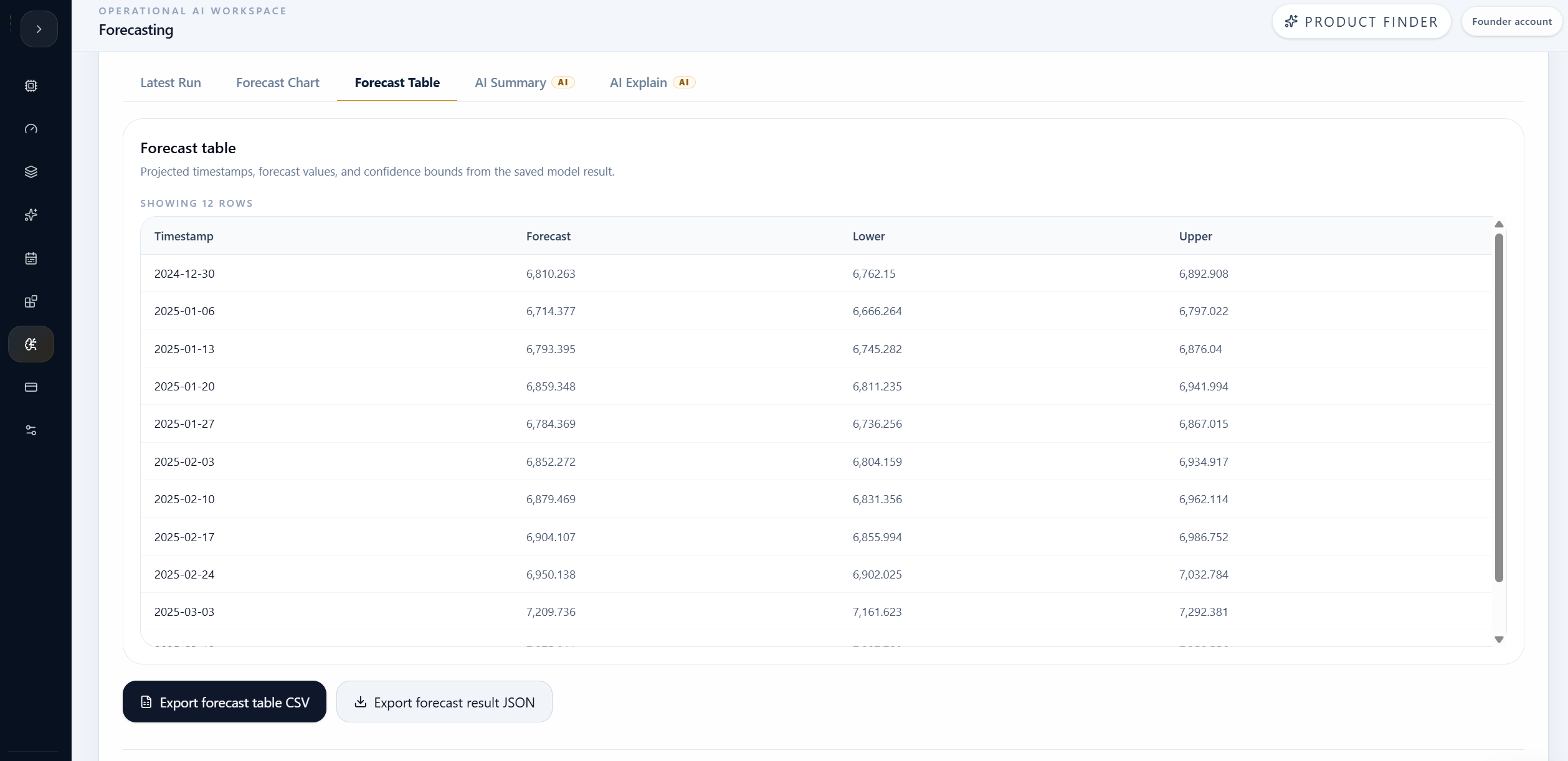This screenshot has width=1568, height=761.
Task: Open Product Finder
Action: click(1361, 22)
